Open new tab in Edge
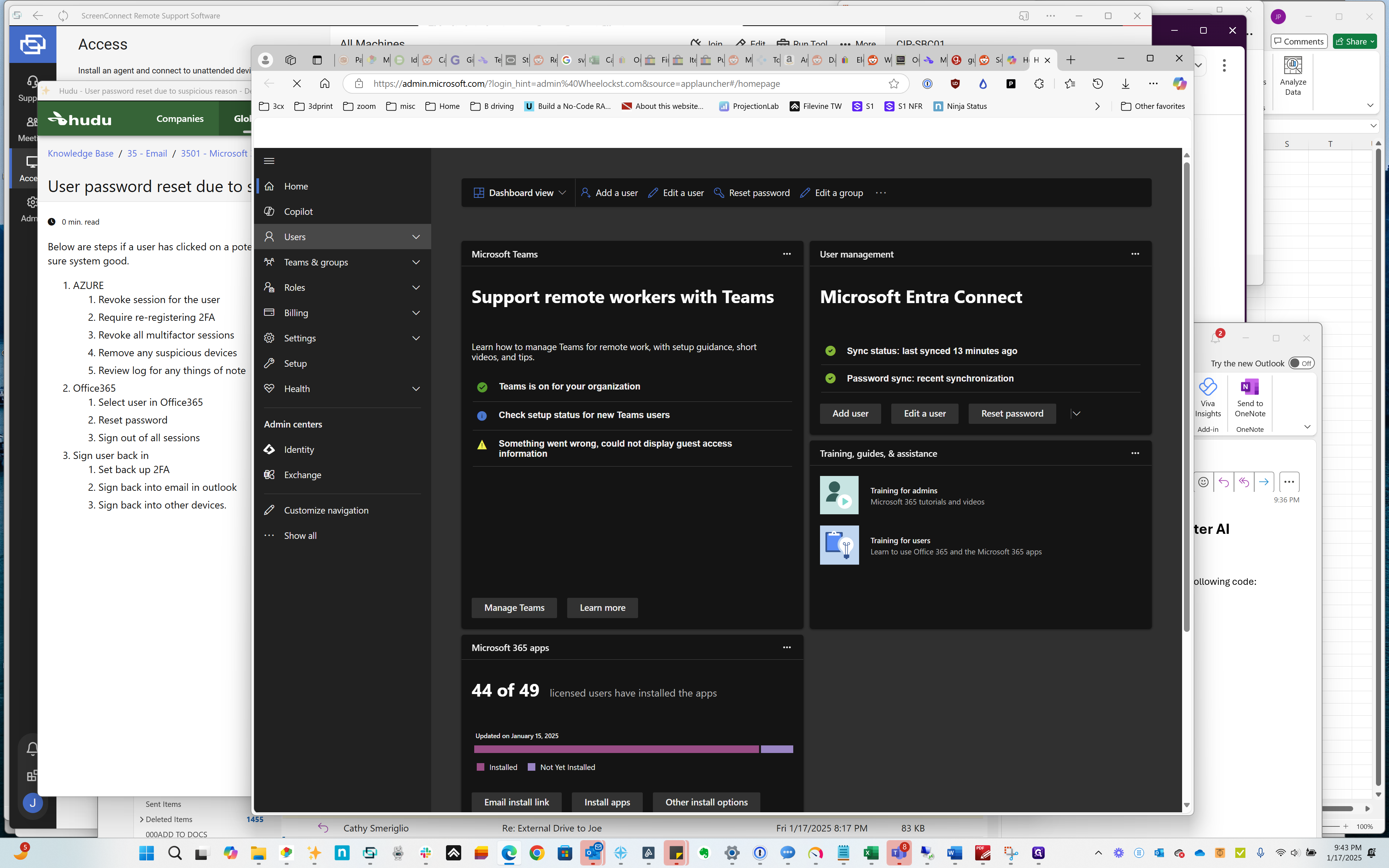This screenshot has width=1389, height=868. coord(1070,60)
